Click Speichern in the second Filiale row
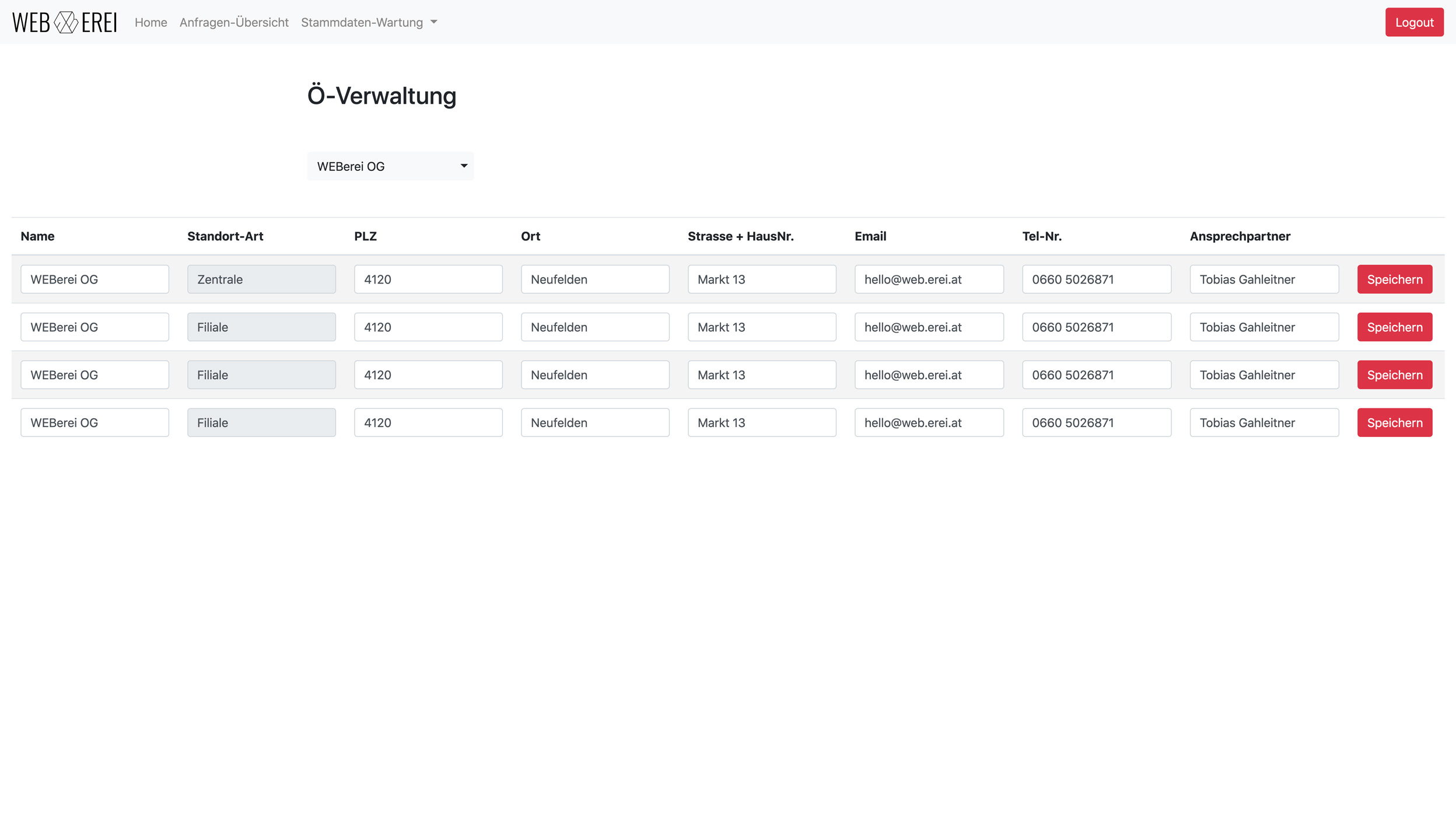Screen dimensions: 1456x819 click(1394, 375)
